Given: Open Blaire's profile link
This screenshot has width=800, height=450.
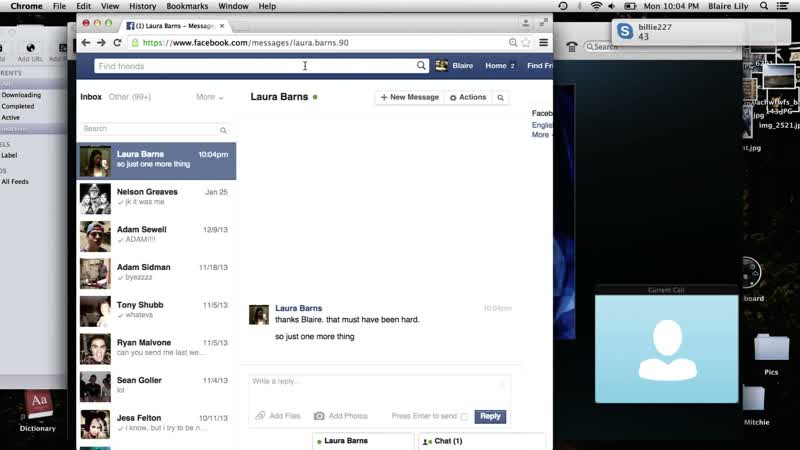Looking at the screenshot, I should (463, 66).
